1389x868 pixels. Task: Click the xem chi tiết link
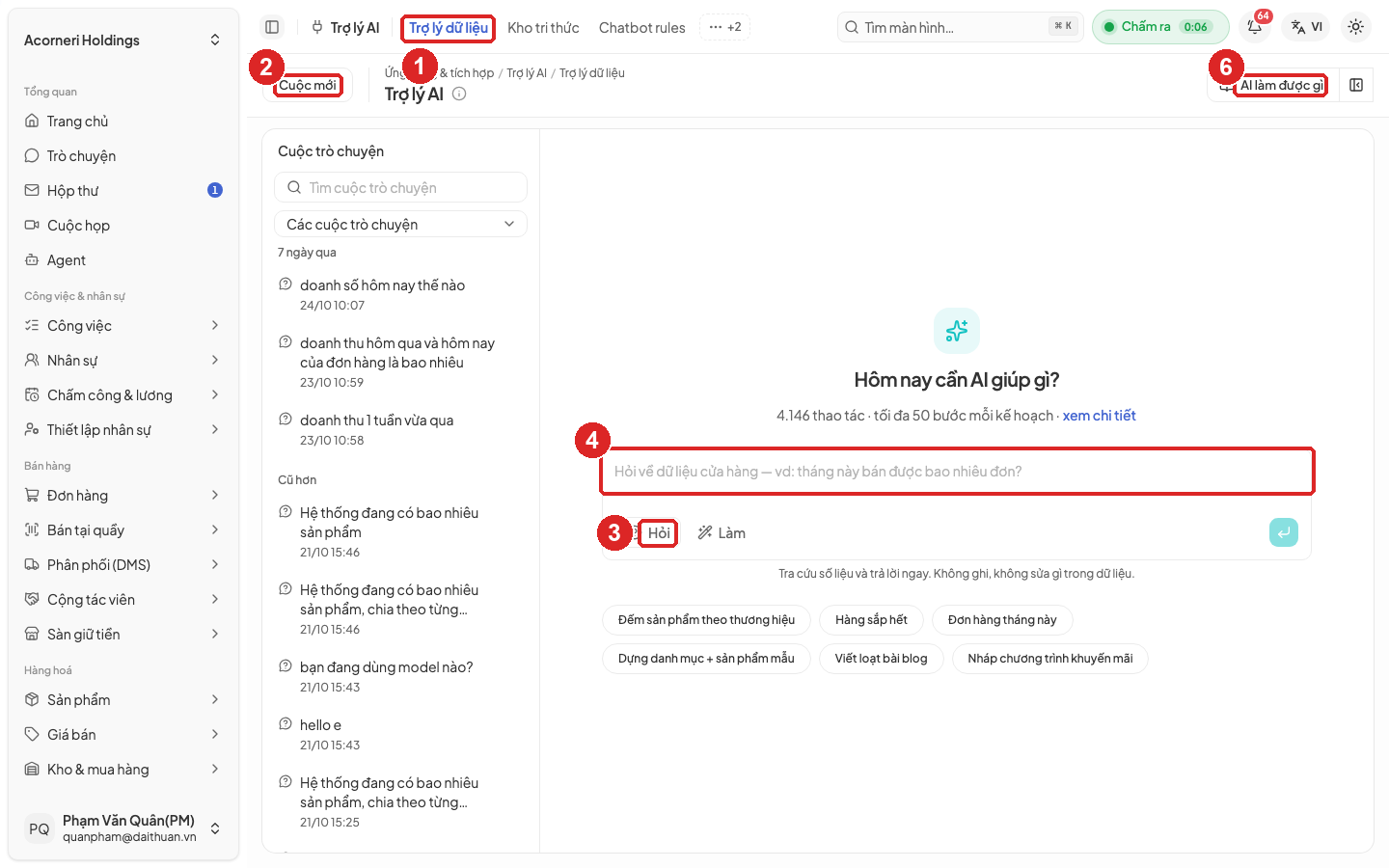click(1099, 416)
